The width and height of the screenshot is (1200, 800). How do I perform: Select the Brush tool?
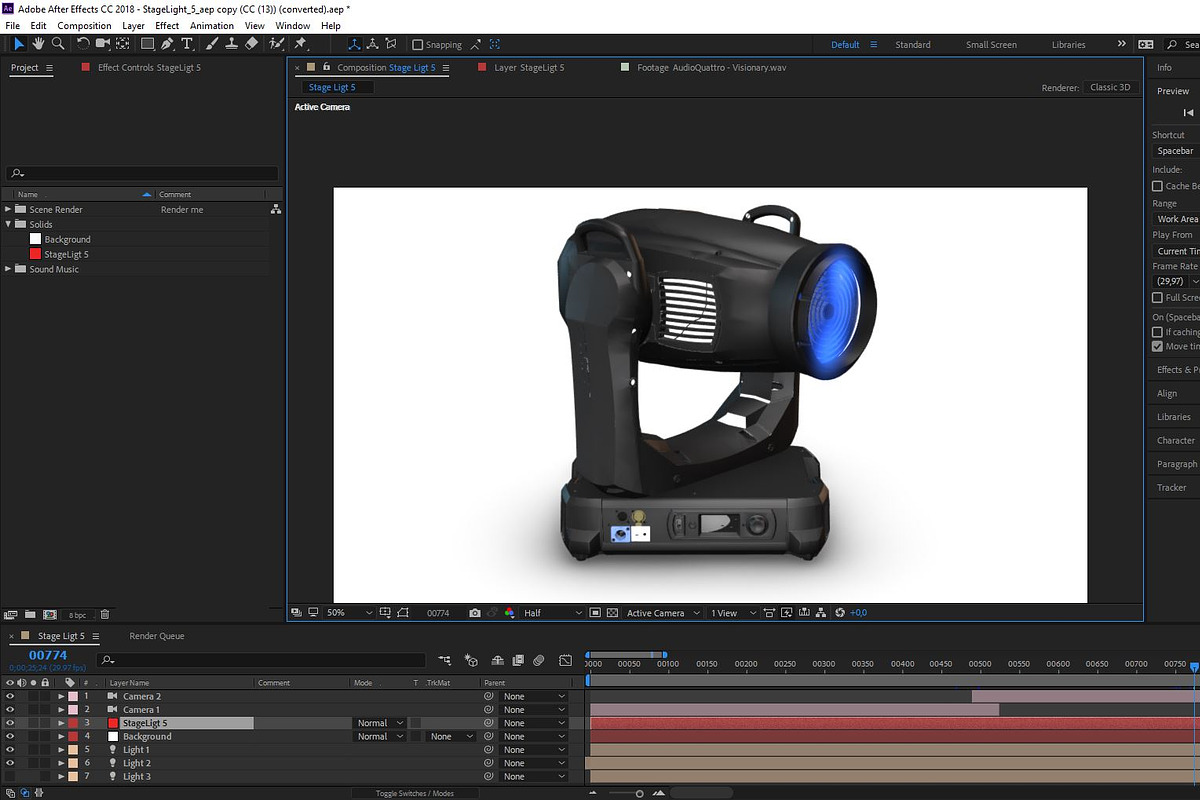click(212, 44)
